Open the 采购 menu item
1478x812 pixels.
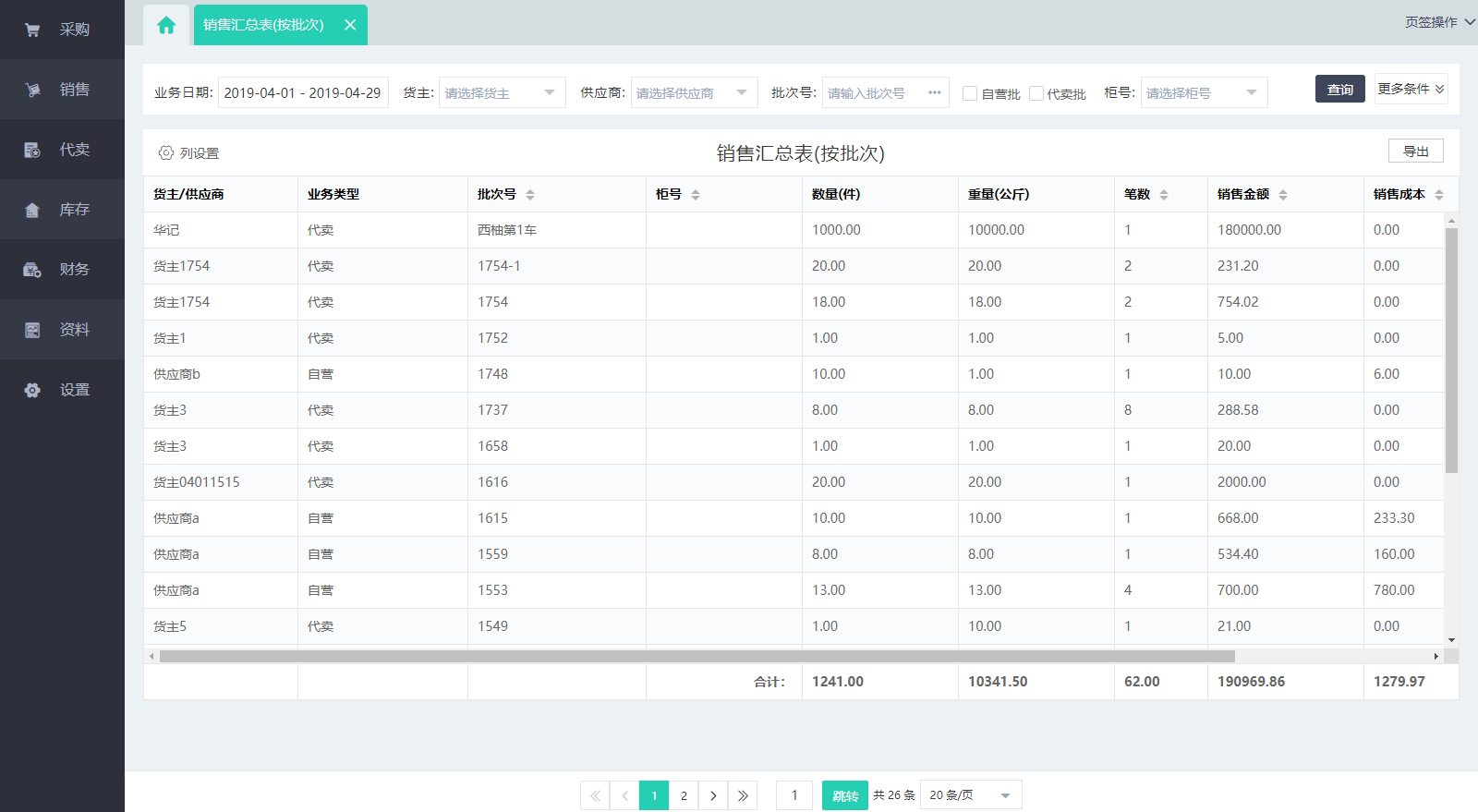[x=62, y=30]
